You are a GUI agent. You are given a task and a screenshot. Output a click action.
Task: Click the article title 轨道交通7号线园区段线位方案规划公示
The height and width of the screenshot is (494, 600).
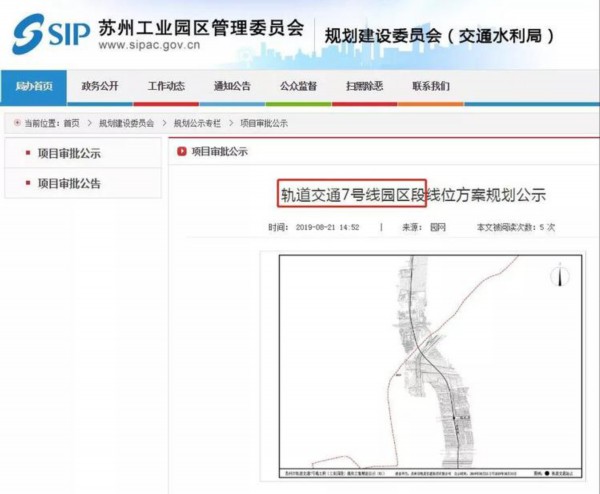coord(413,195)
